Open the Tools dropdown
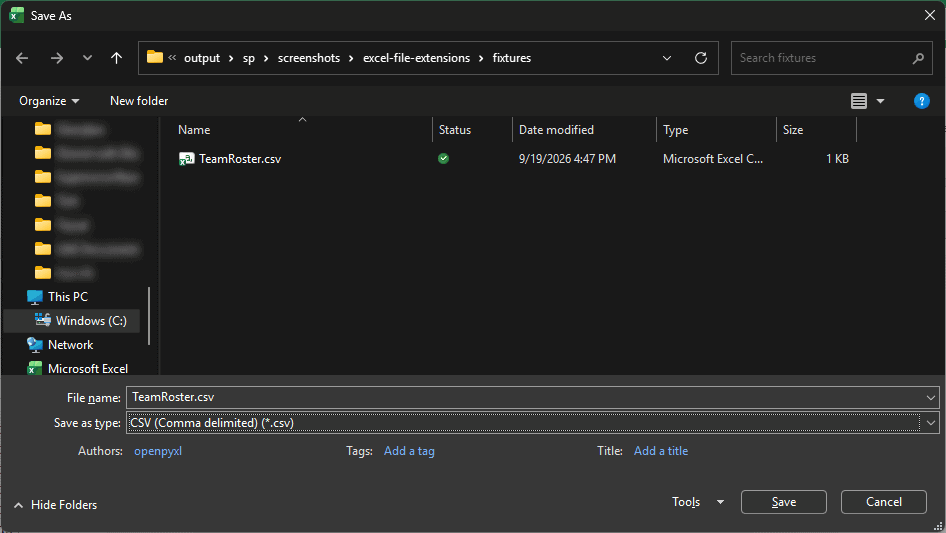 click(698, 502)
